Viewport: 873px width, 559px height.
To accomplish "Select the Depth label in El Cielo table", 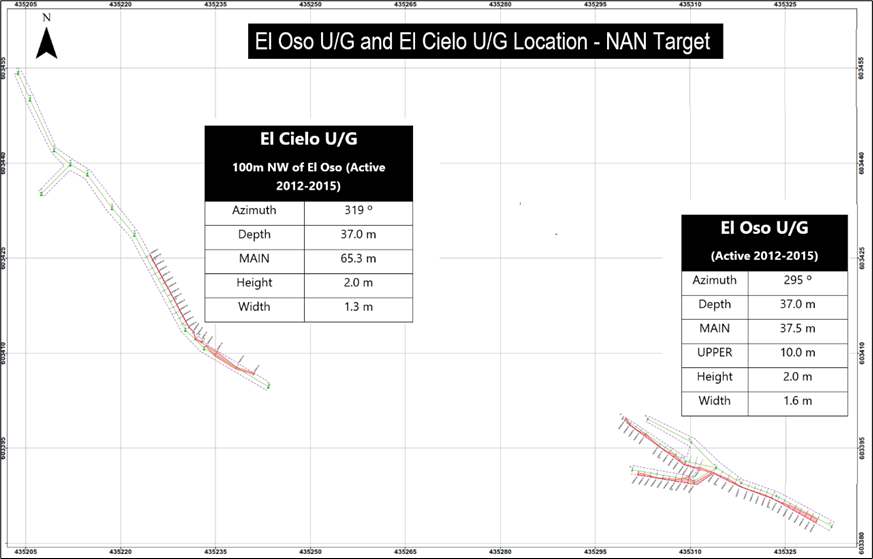I will point(254,235).
